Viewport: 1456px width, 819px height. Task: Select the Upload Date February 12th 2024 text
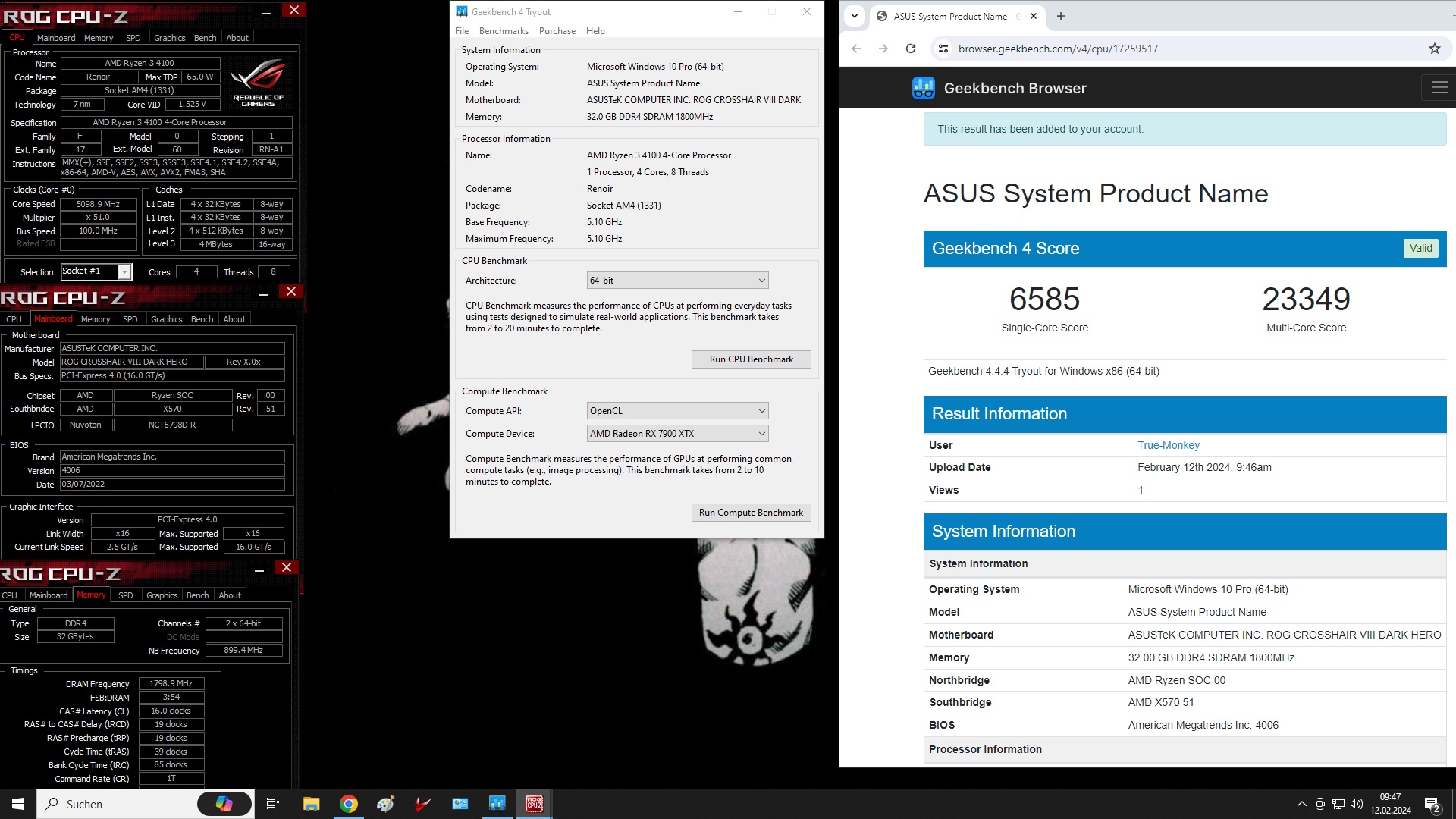[x=1204, y=467]
